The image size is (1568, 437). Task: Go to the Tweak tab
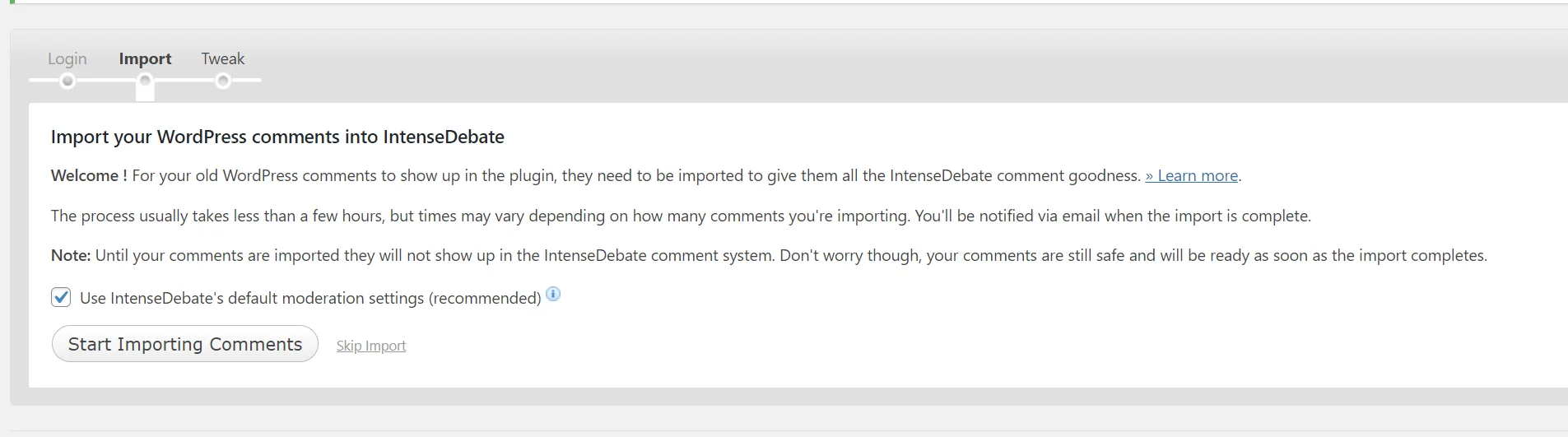[x=223, y=58]
